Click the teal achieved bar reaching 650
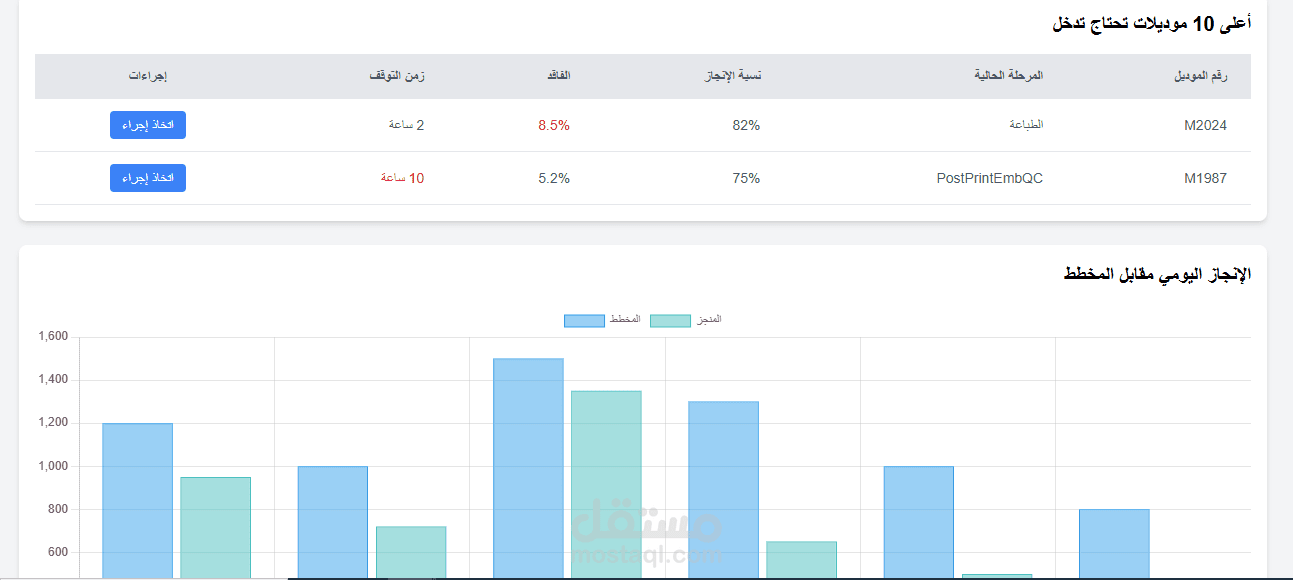1293x580 pixels. tap(801, 560)
